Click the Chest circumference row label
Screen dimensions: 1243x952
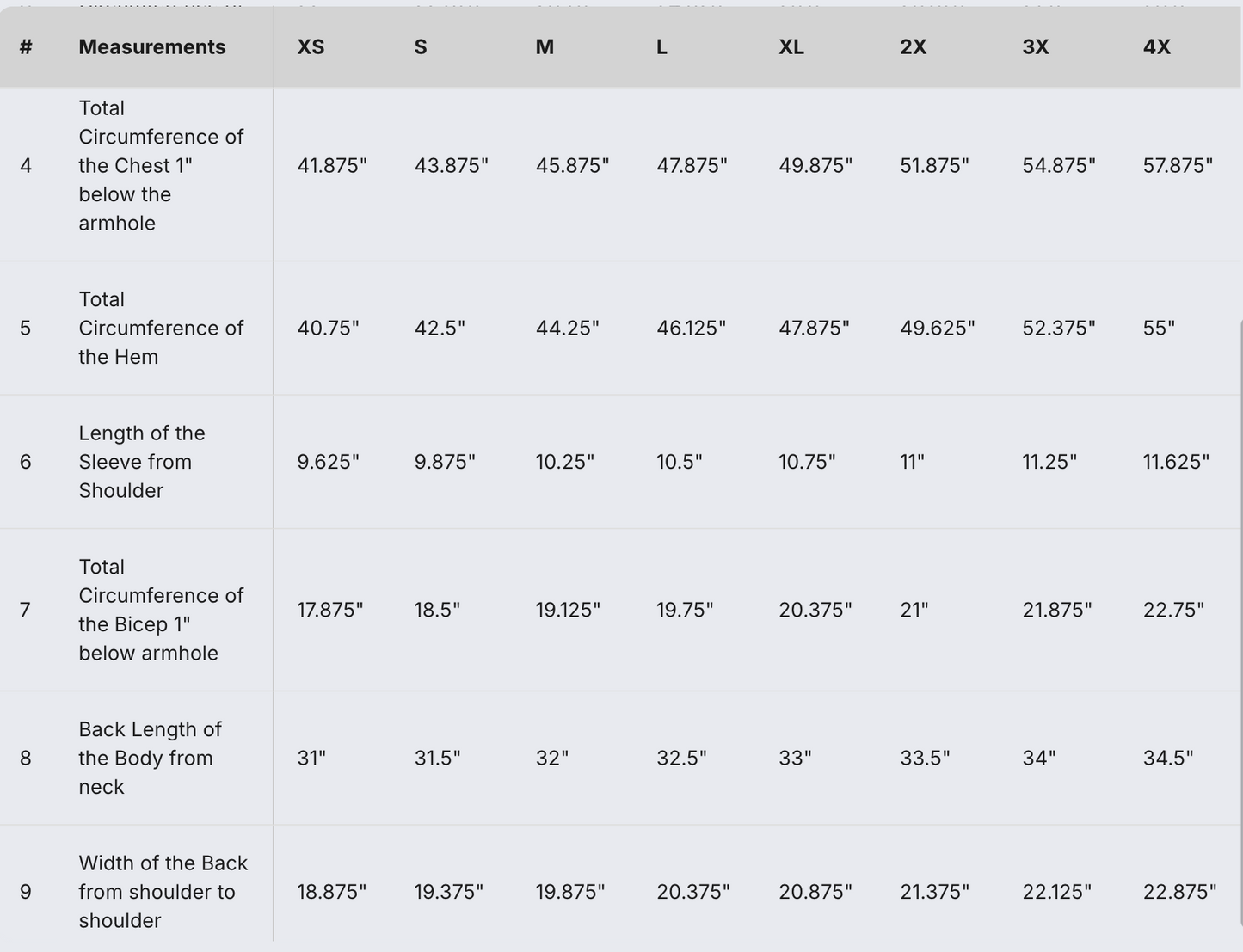[161, 165]
